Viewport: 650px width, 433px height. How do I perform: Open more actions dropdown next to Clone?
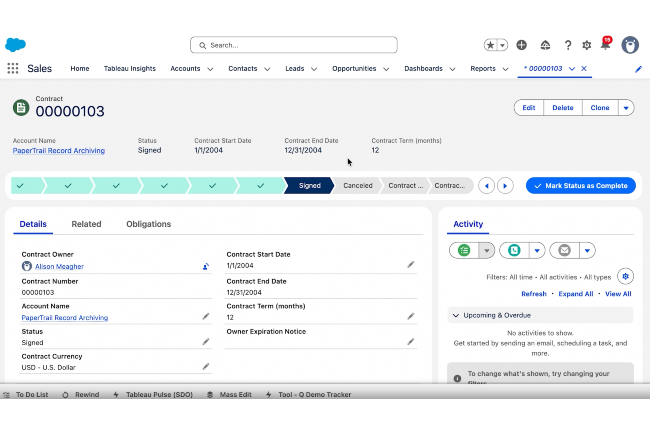(626, 107)
